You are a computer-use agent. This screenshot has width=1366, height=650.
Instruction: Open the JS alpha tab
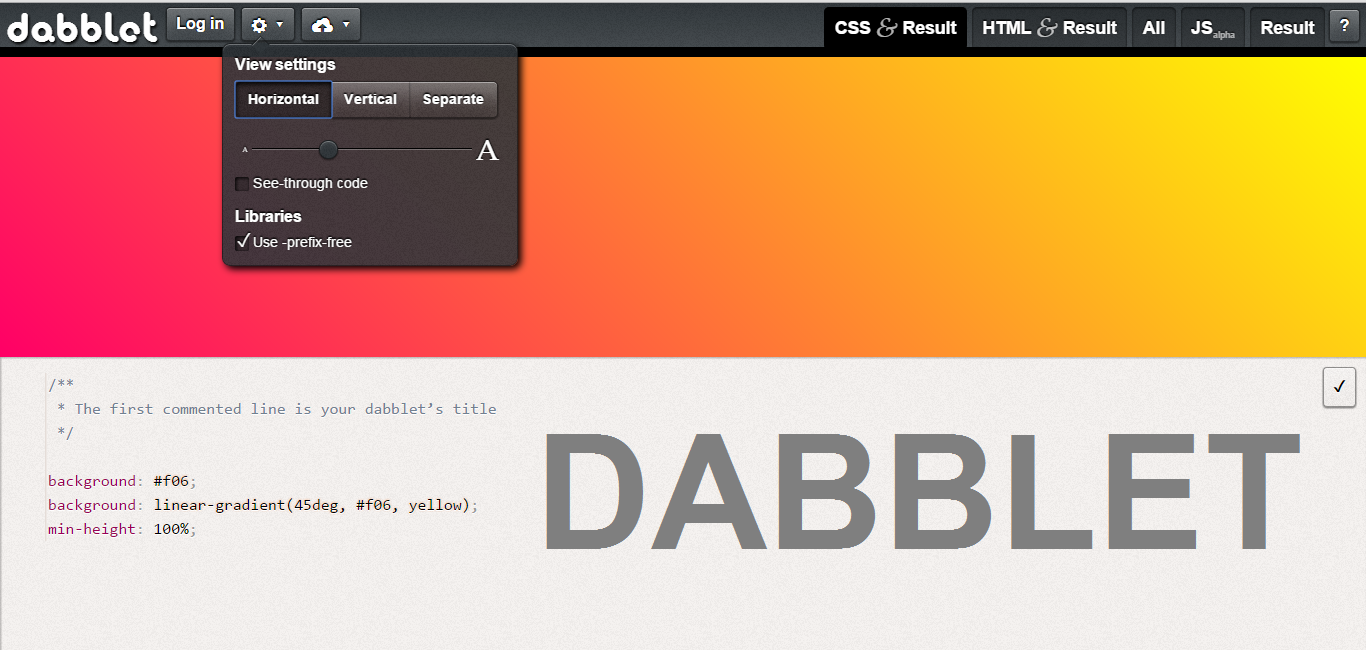tap(1212, 28)
